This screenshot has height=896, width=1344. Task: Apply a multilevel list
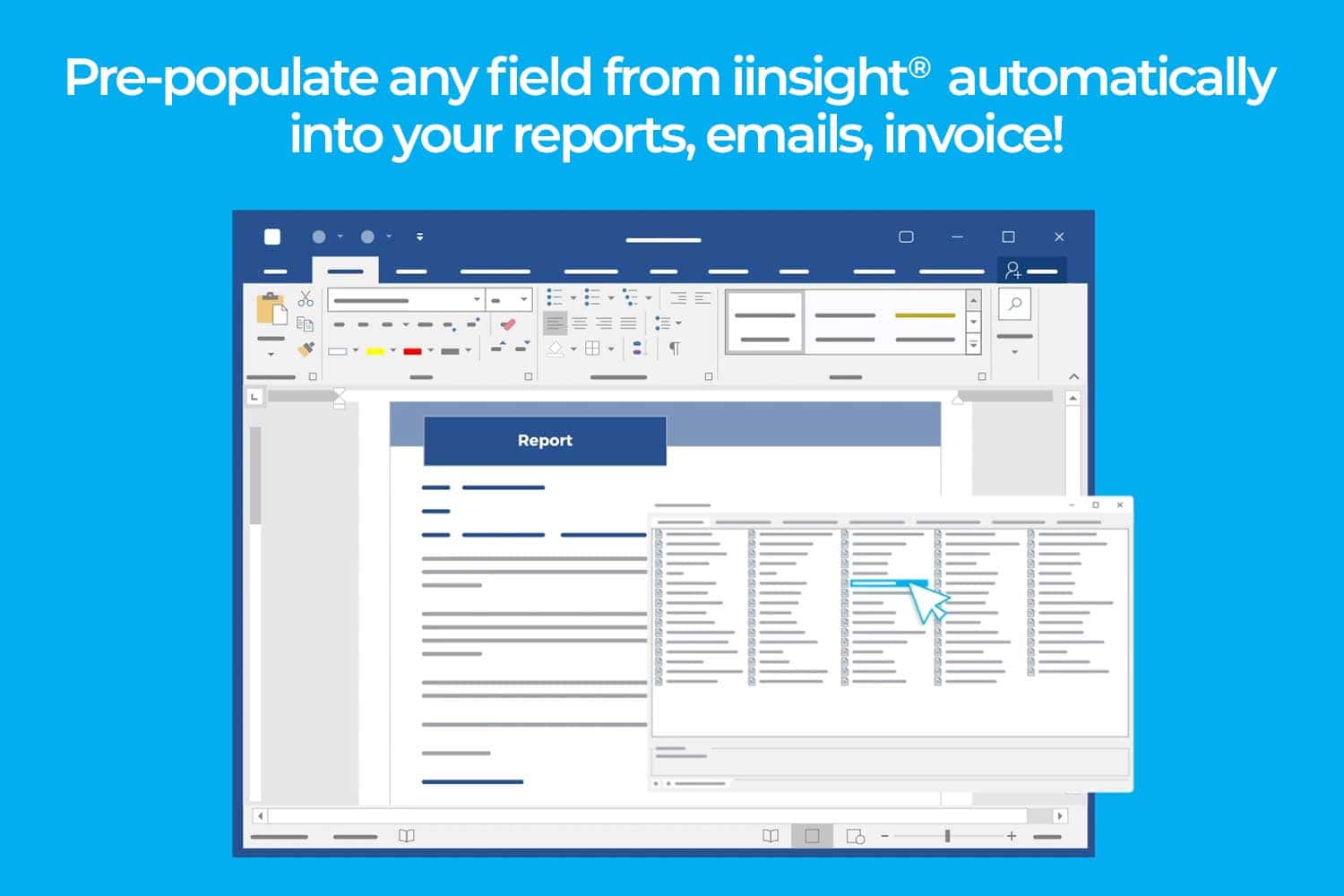tap(630, 297)
